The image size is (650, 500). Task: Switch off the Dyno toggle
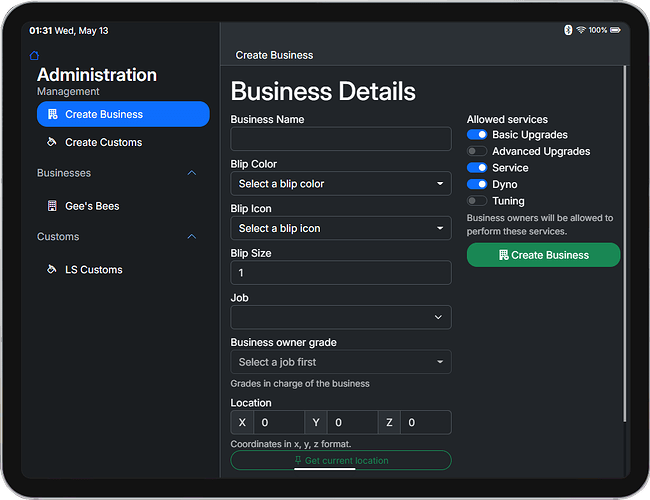(x=477, y=184)
